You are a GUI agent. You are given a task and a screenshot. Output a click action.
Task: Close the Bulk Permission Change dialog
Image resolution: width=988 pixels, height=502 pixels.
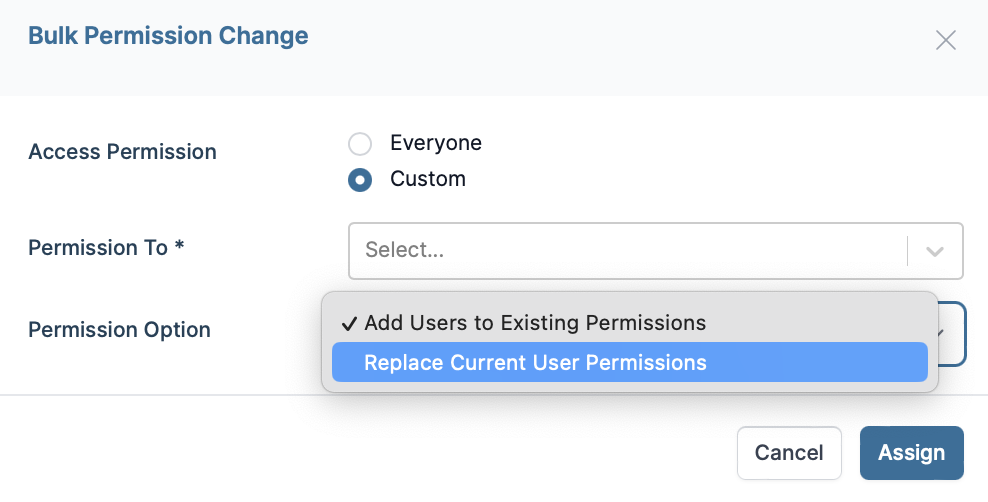(x=945, y=40)
